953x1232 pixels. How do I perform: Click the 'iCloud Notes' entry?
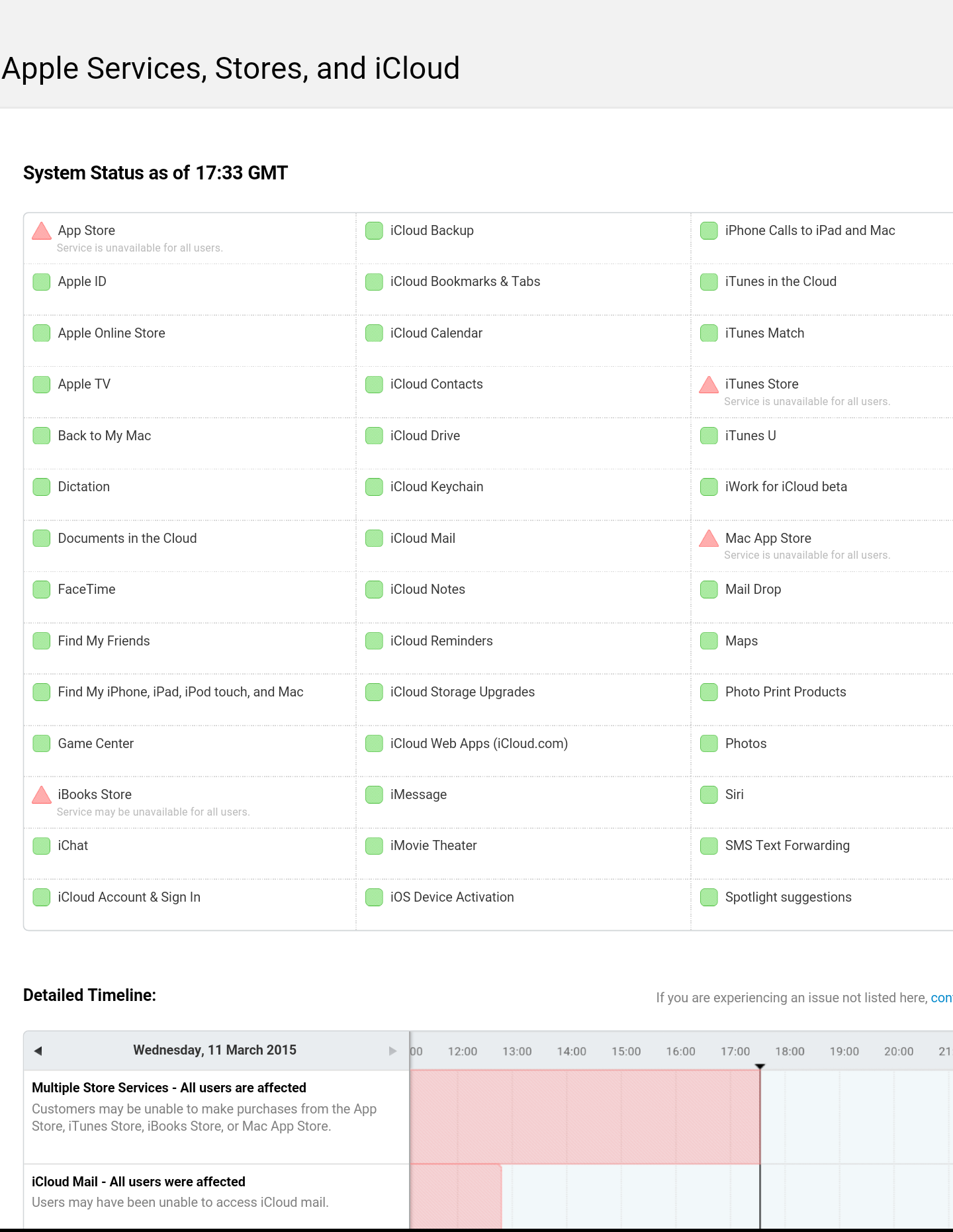pyautogui.click(x=428, y=589)
